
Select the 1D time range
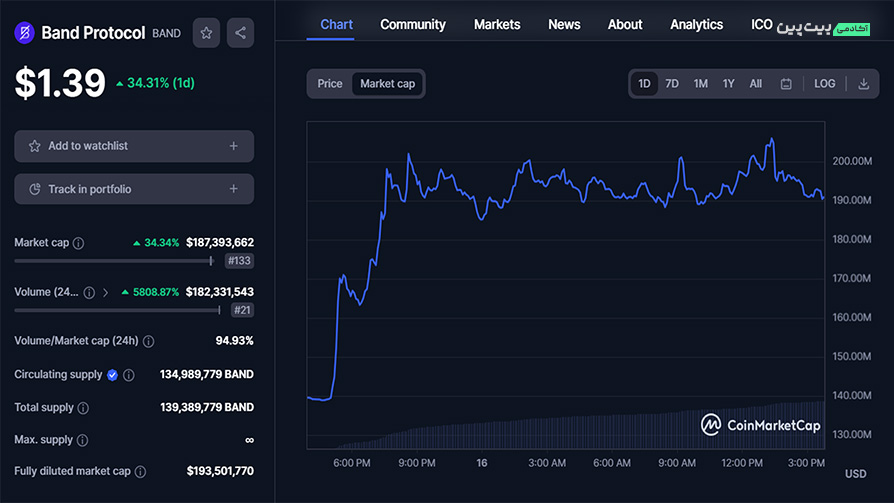[x=644, y=84]
